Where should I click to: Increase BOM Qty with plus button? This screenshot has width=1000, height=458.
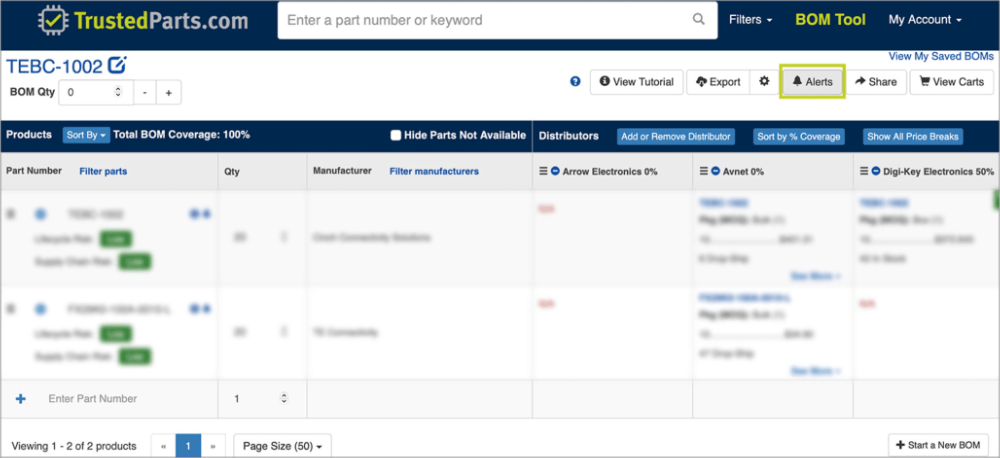[x=168, y=93]
